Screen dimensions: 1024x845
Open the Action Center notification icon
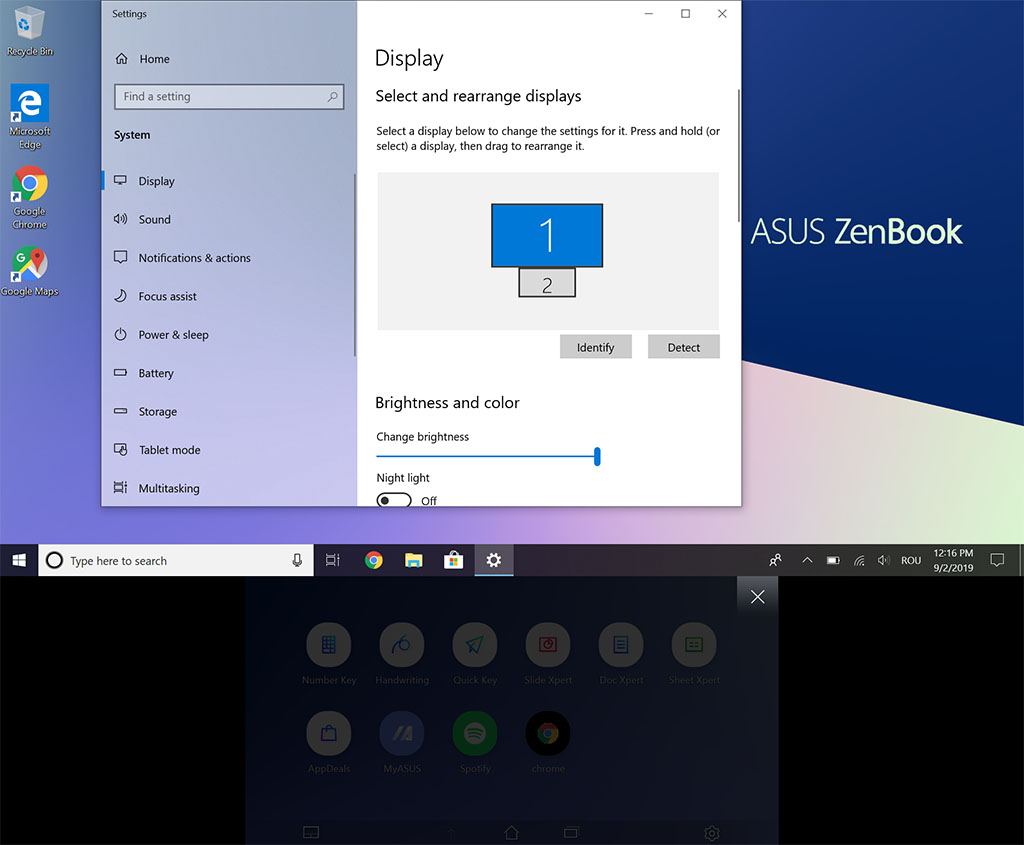click(997, 560)
